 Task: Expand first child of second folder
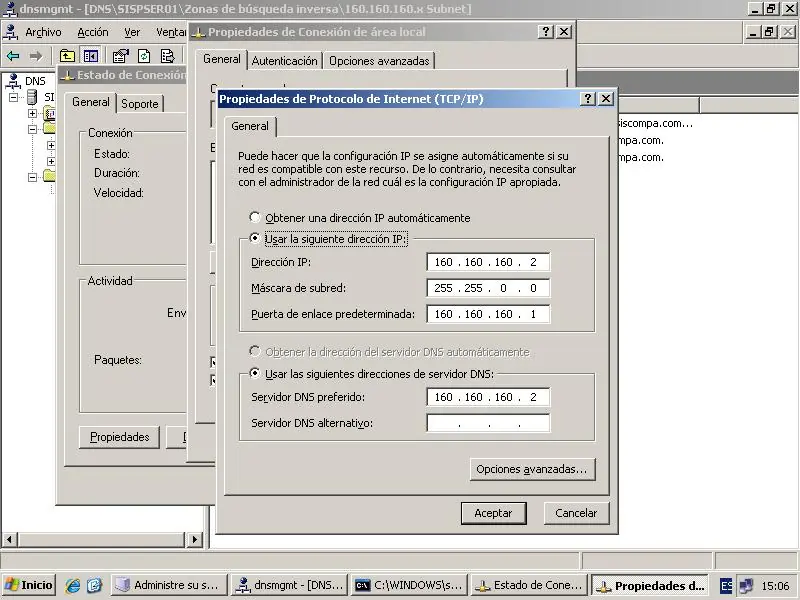click(51, 145)
